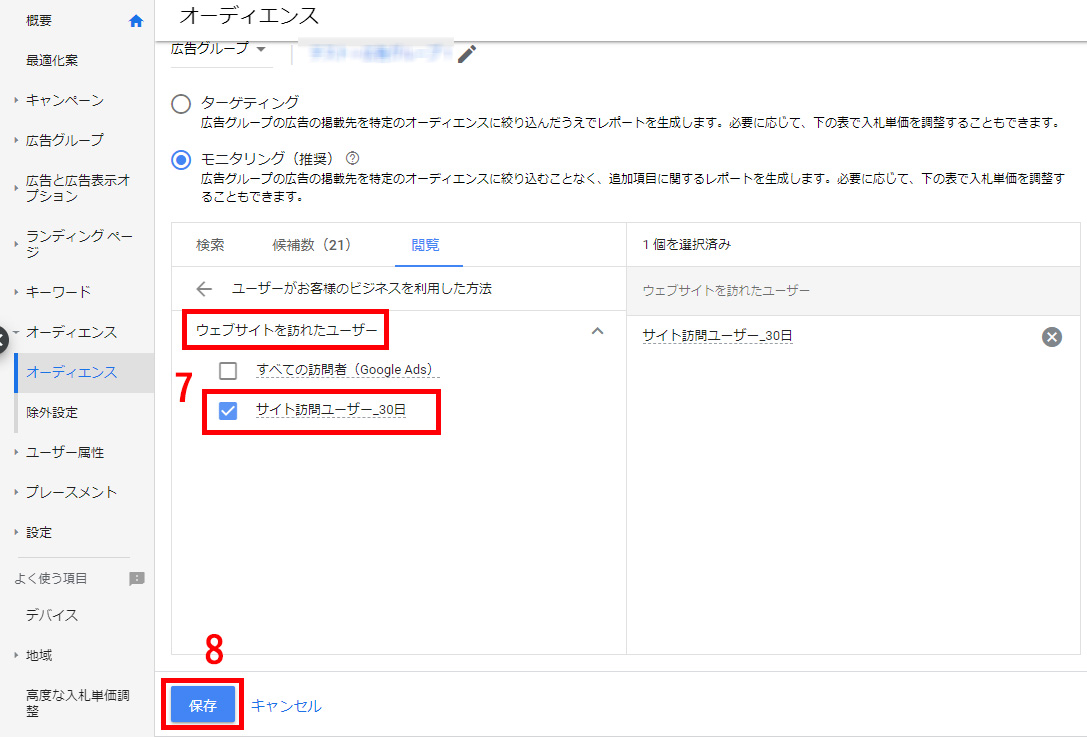Click the 1 個を選択済み header text
Viewport: 1087px width, 737px height.
click(686, 244)
